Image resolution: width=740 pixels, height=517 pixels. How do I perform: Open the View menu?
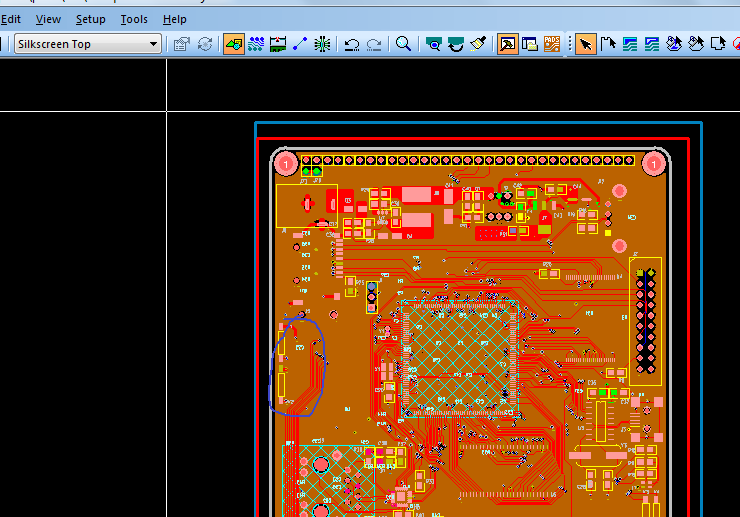[48, 19]
